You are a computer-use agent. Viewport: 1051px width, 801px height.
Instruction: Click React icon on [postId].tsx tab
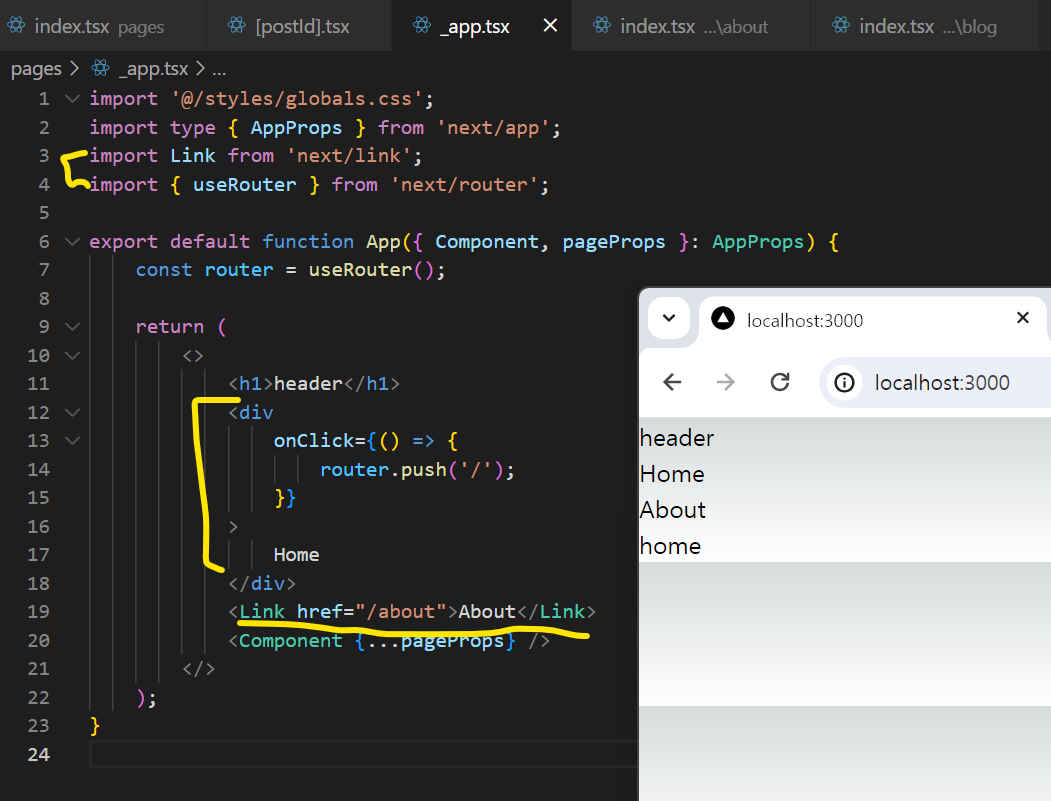coord(237,25)
